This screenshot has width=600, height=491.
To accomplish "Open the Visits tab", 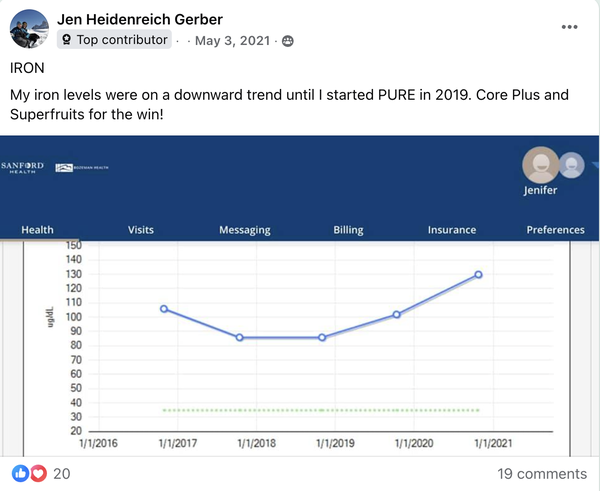I will (141, 230).
